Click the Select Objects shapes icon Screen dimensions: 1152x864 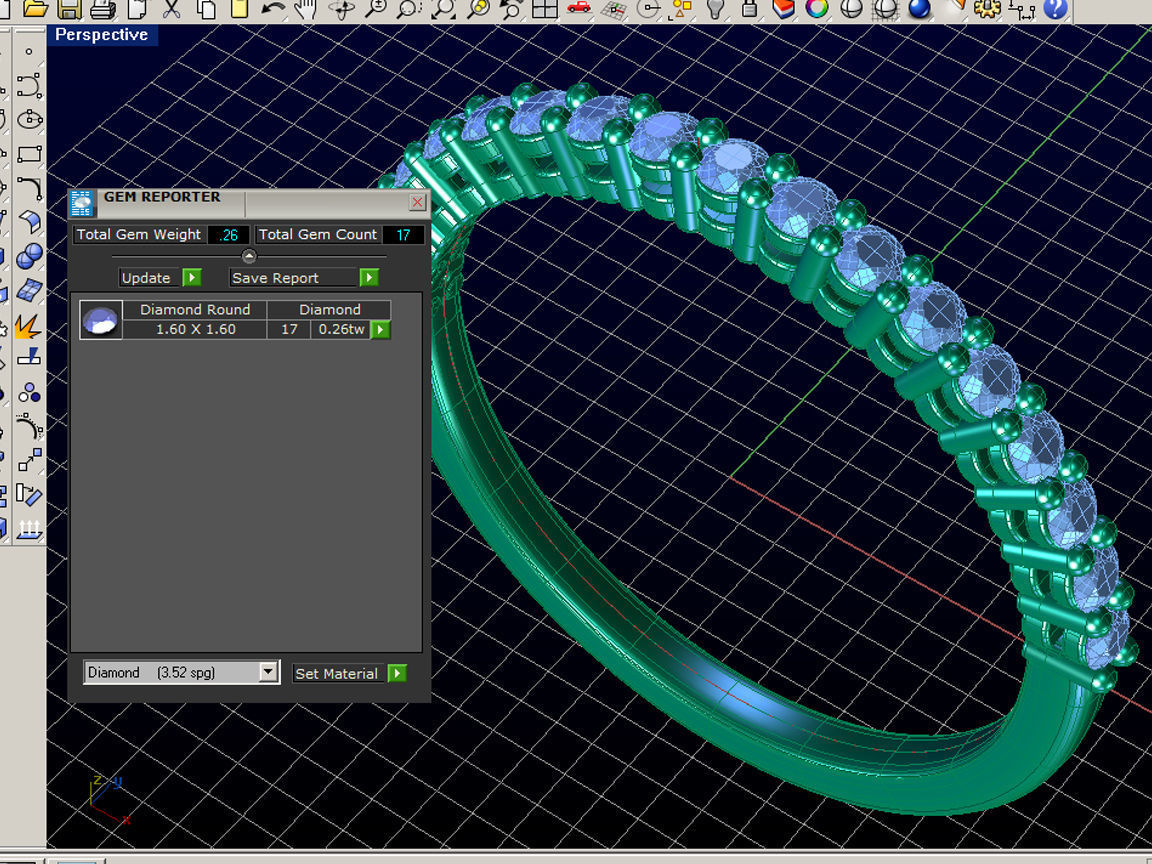[x=682, y=9]
